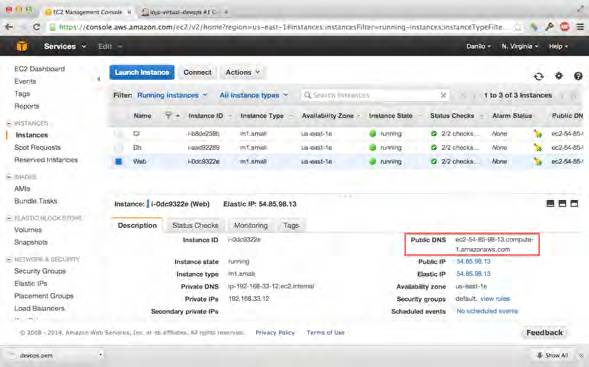Open EC2 Dashboard in the sidebar

pos(39,69)
